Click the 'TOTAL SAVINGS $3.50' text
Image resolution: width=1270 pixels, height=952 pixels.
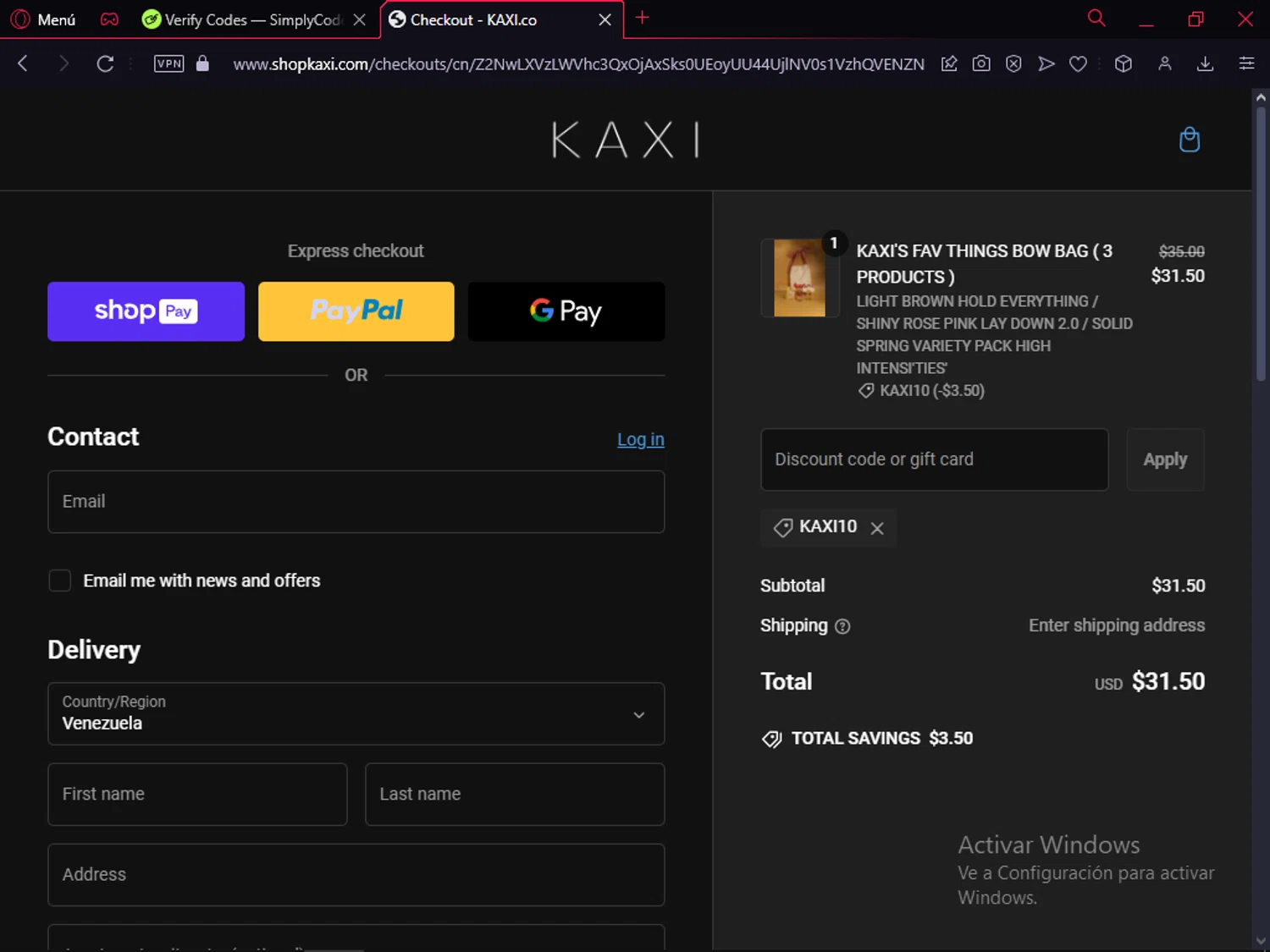point(882,739)
